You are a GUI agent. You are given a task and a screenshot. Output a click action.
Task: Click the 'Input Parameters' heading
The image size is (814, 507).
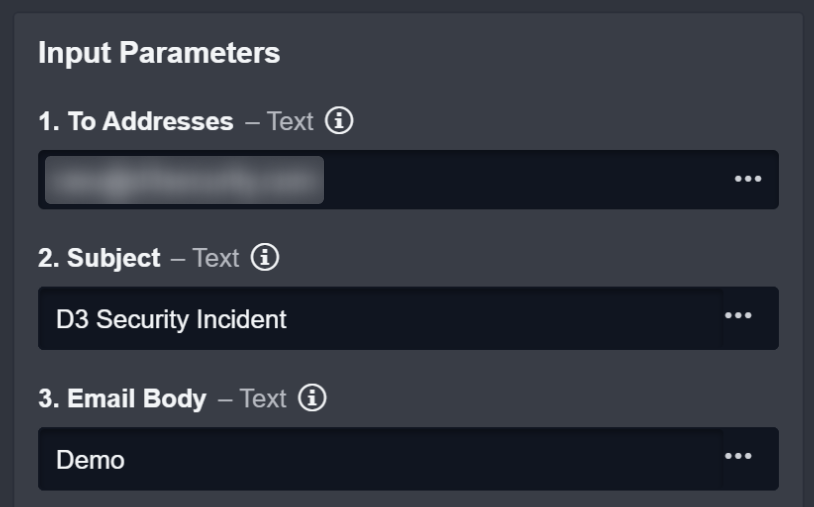coord(159,53)
